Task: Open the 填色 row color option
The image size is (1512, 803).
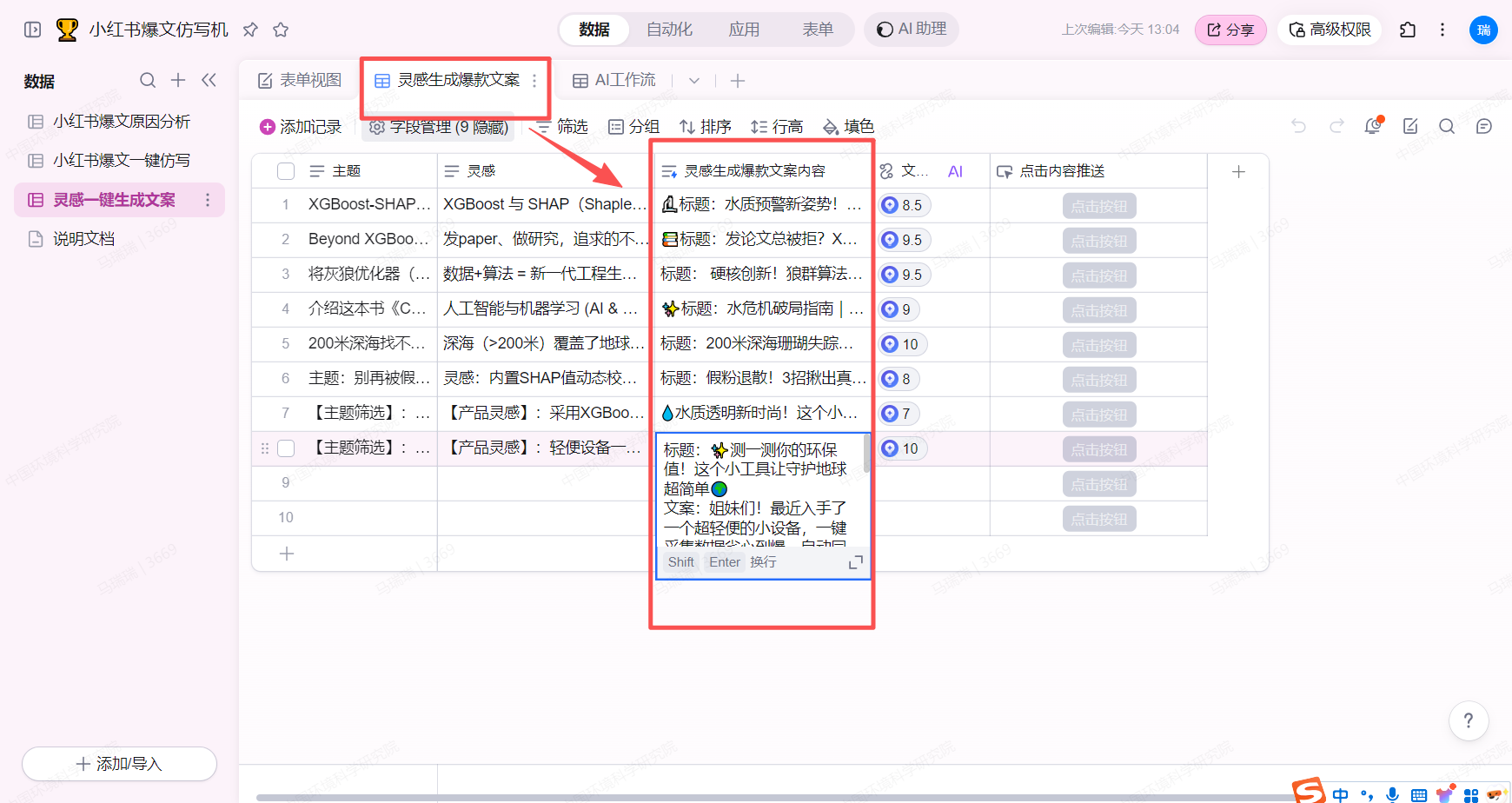Action: [848, 127]
